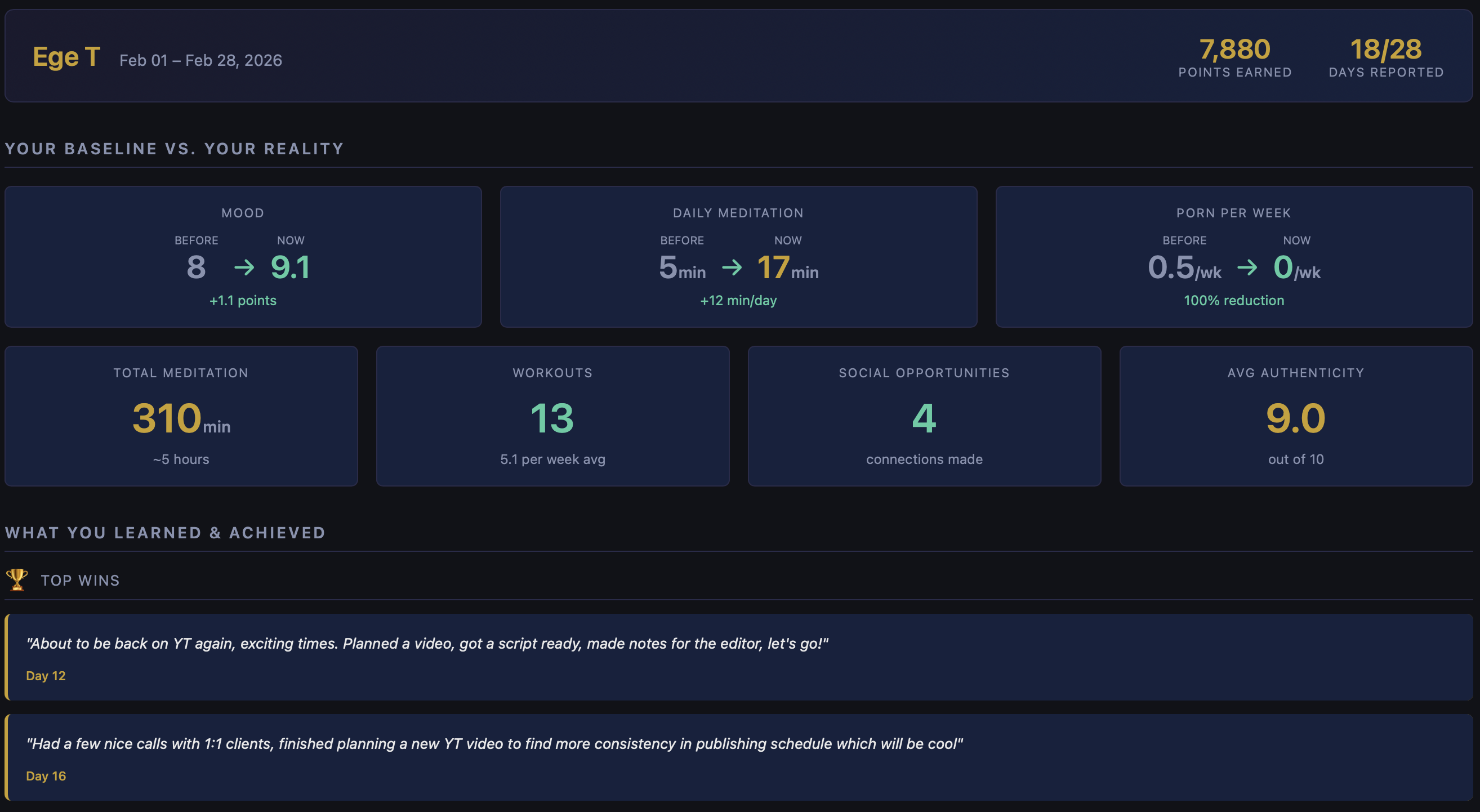Click the 'NOW' label in Daily Meditation card
Screen dimensions: 1480x812
pyautogui.click(x=788, y=240)
